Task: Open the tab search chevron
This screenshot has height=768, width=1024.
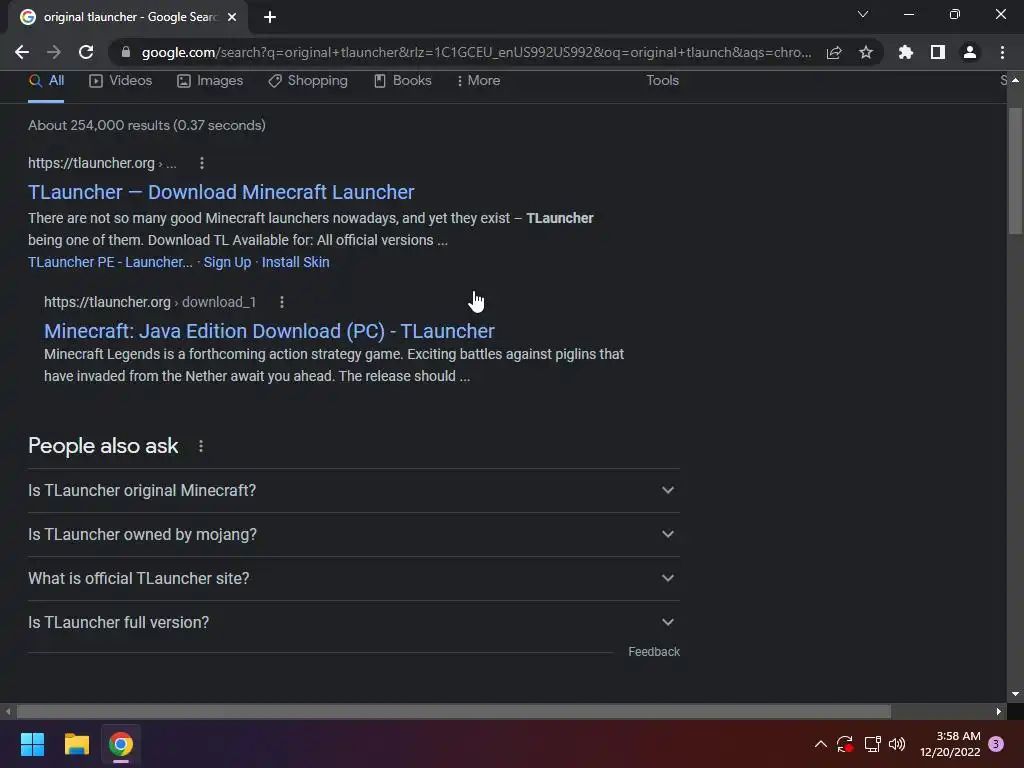Action: click(x=863, y=14)
